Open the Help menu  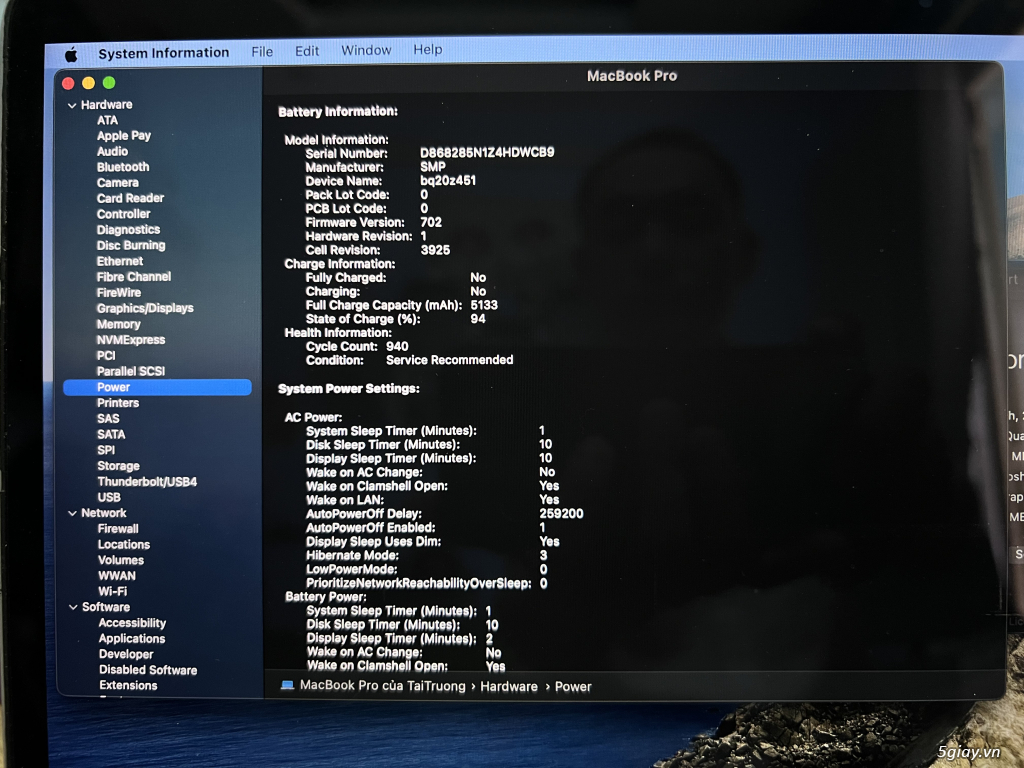point(428,51)
